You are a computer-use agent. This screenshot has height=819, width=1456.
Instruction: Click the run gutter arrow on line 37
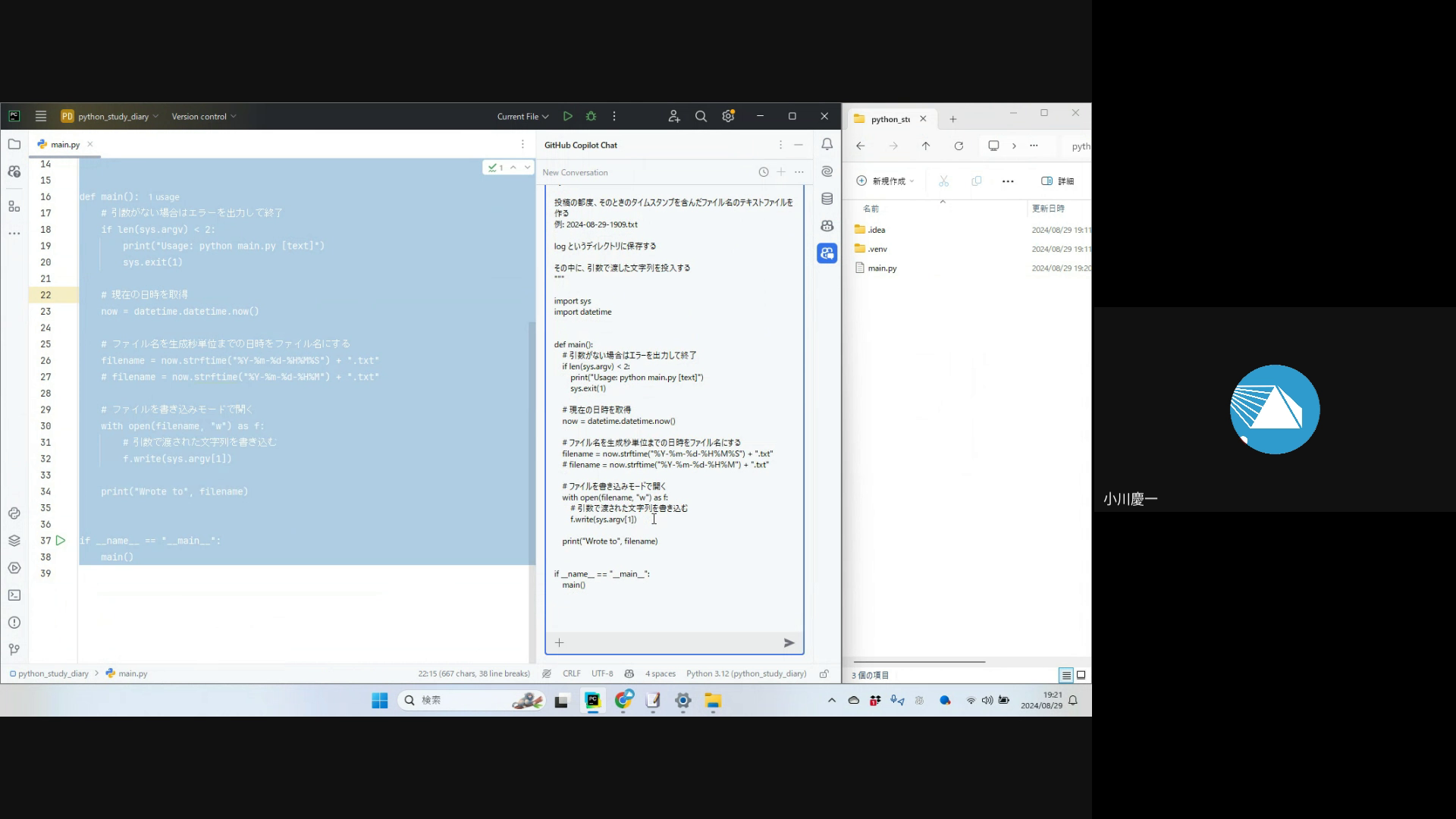(61, 541)
